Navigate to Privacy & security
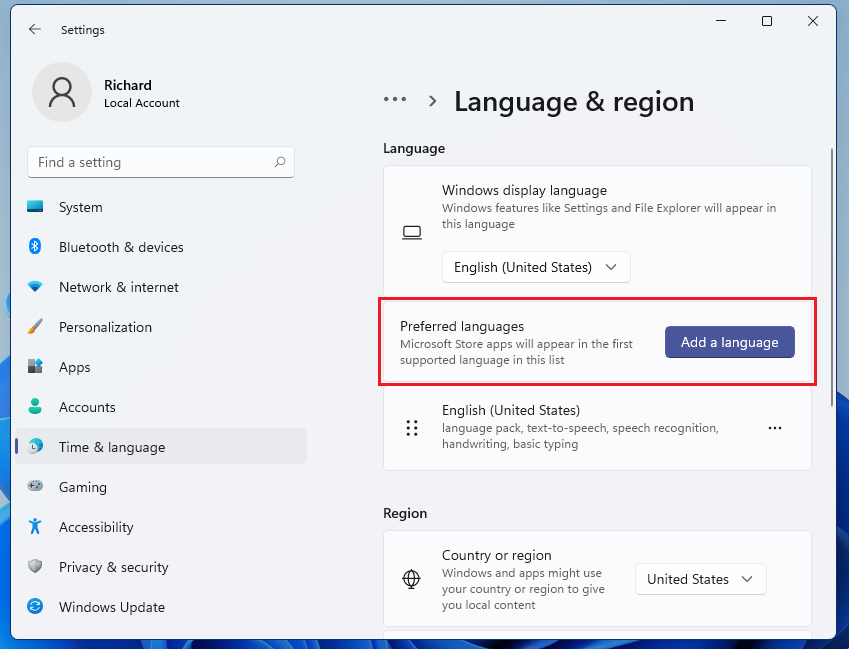The image size is (849, 649). (113, 567)
